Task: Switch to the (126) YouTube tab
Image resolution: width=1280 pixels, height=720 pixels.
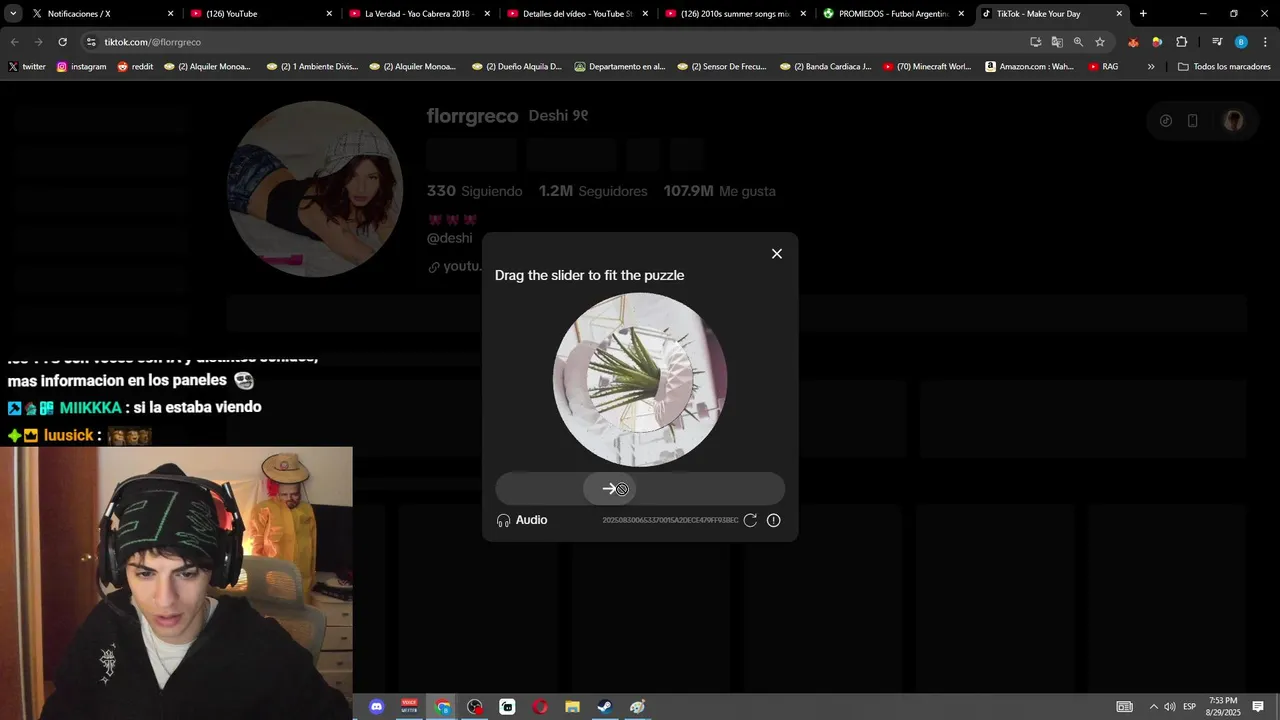Action: tap(260, 14)
